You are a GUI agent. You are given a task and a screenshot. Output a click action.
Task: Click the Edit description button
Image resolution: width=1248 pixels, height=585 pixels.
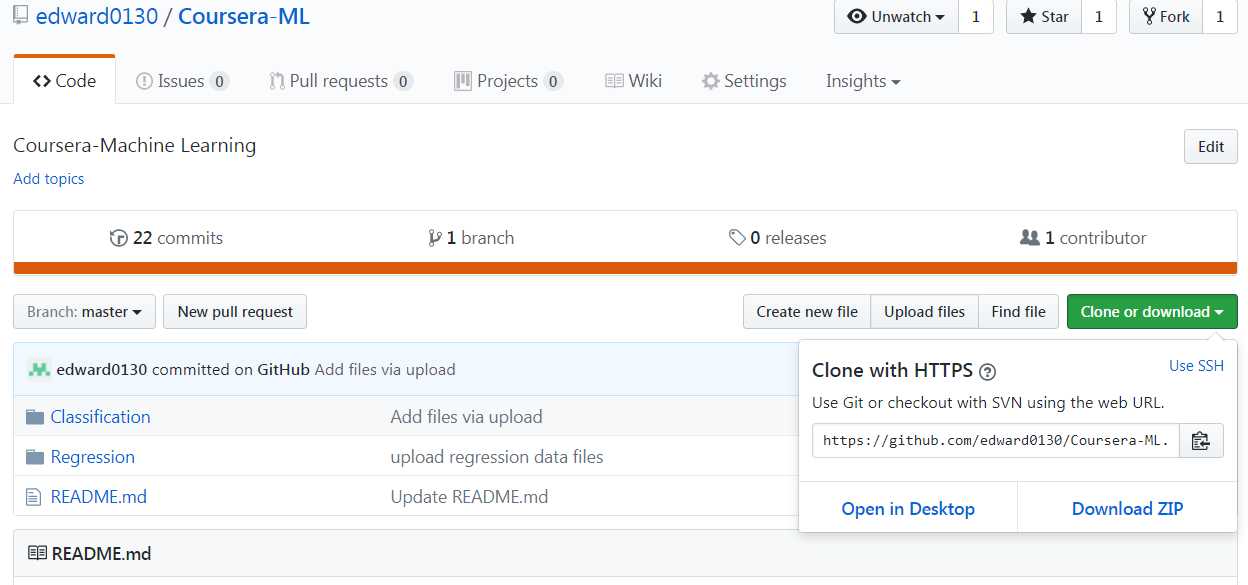tap(1211, 146)
